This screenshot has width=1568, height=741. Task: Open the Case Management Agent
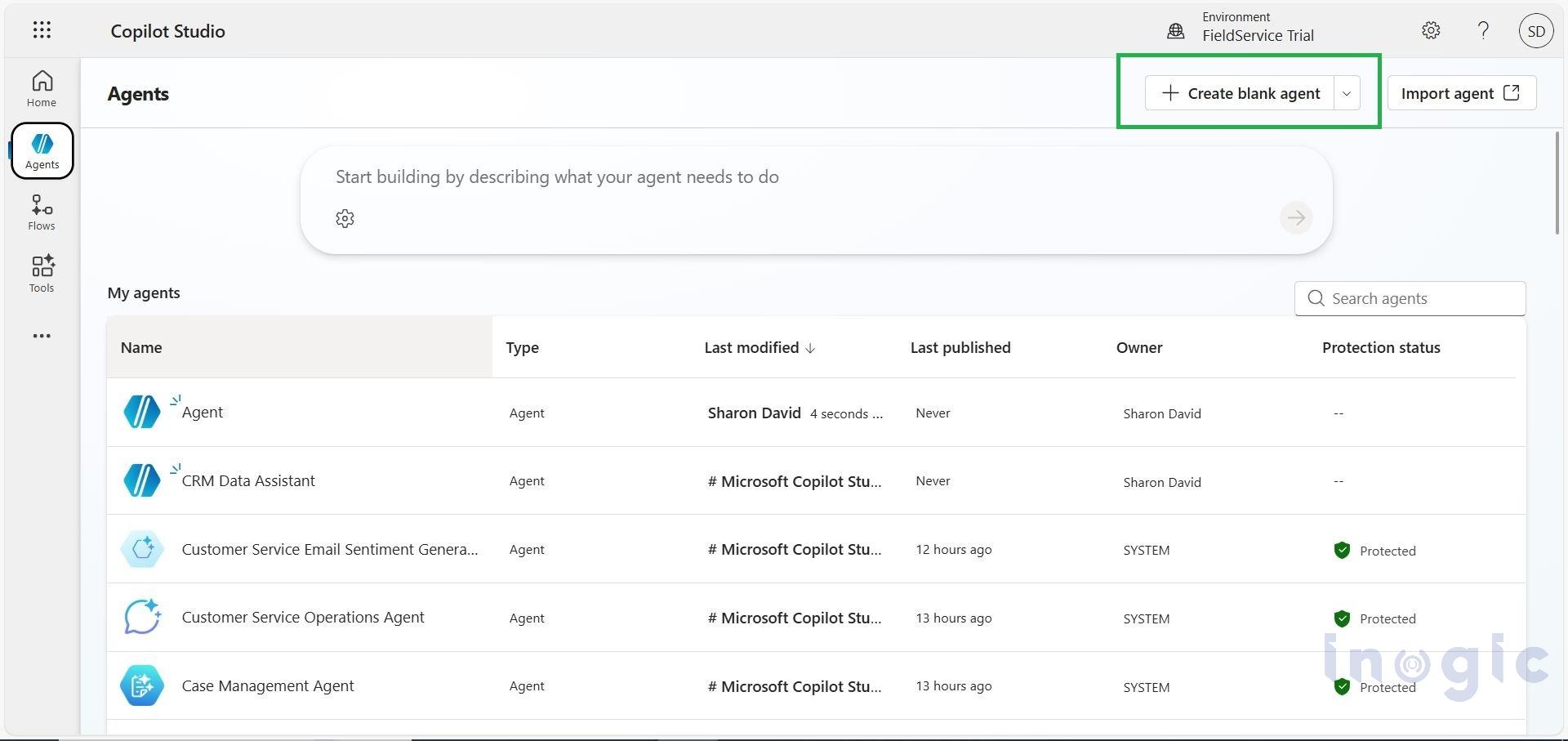[x=268, y=685]
